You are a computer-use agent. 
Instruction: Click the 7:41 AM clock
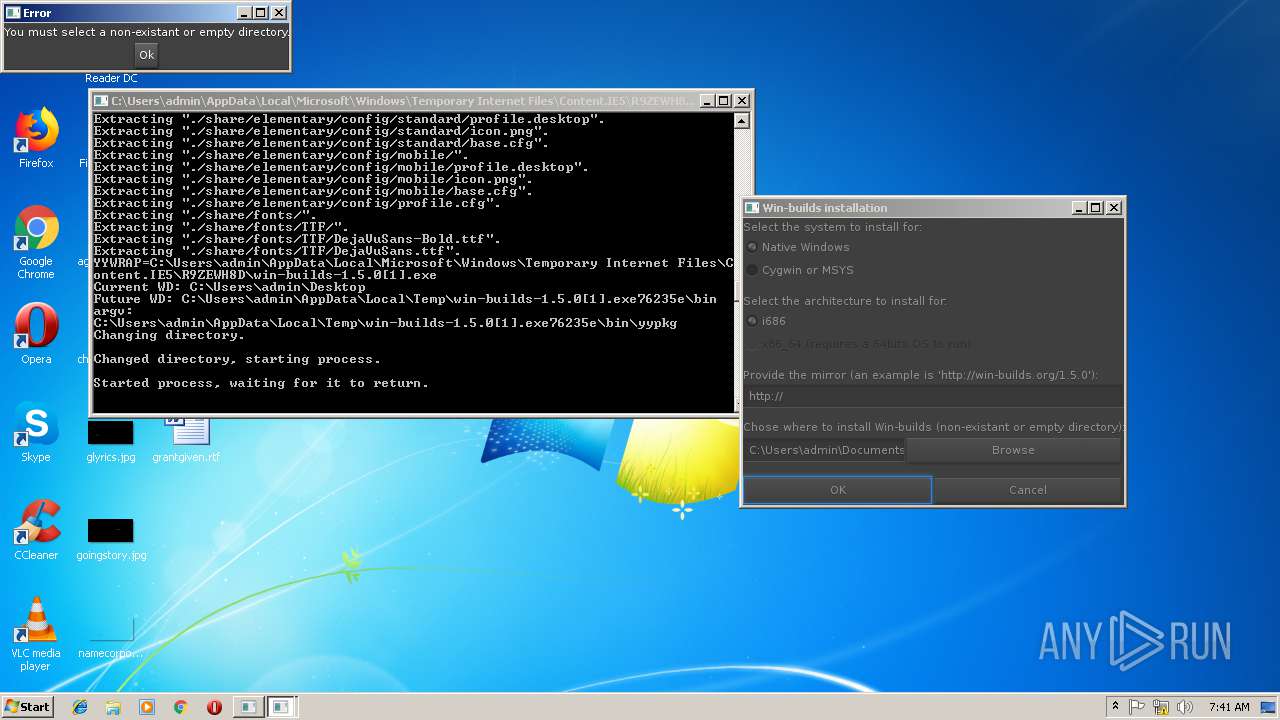click(x=1228, y=707)
